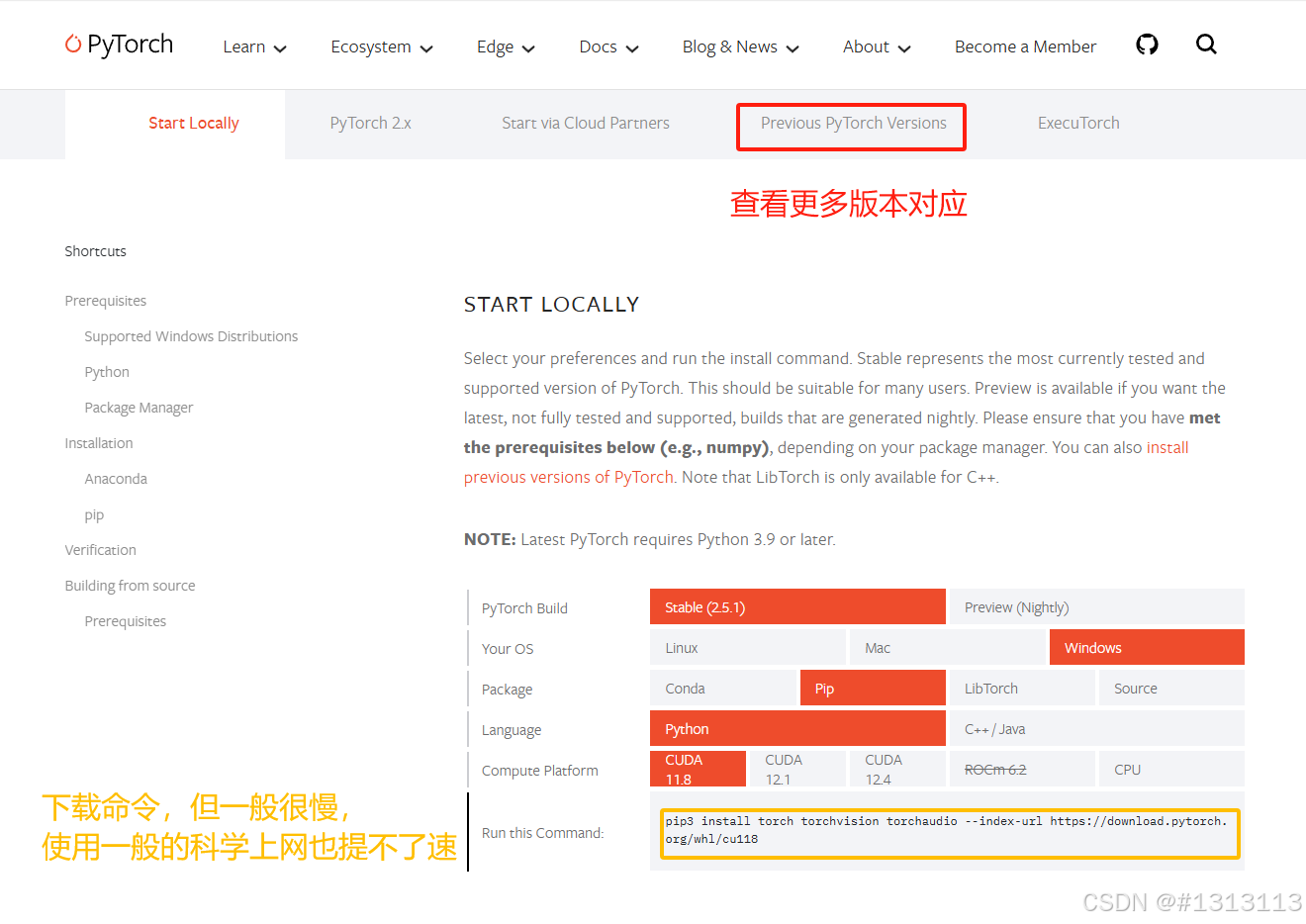Select the LibTorch package option
Viewport: 1306px width, 924px height.
pyautogui.click(x=1021, y=688)
